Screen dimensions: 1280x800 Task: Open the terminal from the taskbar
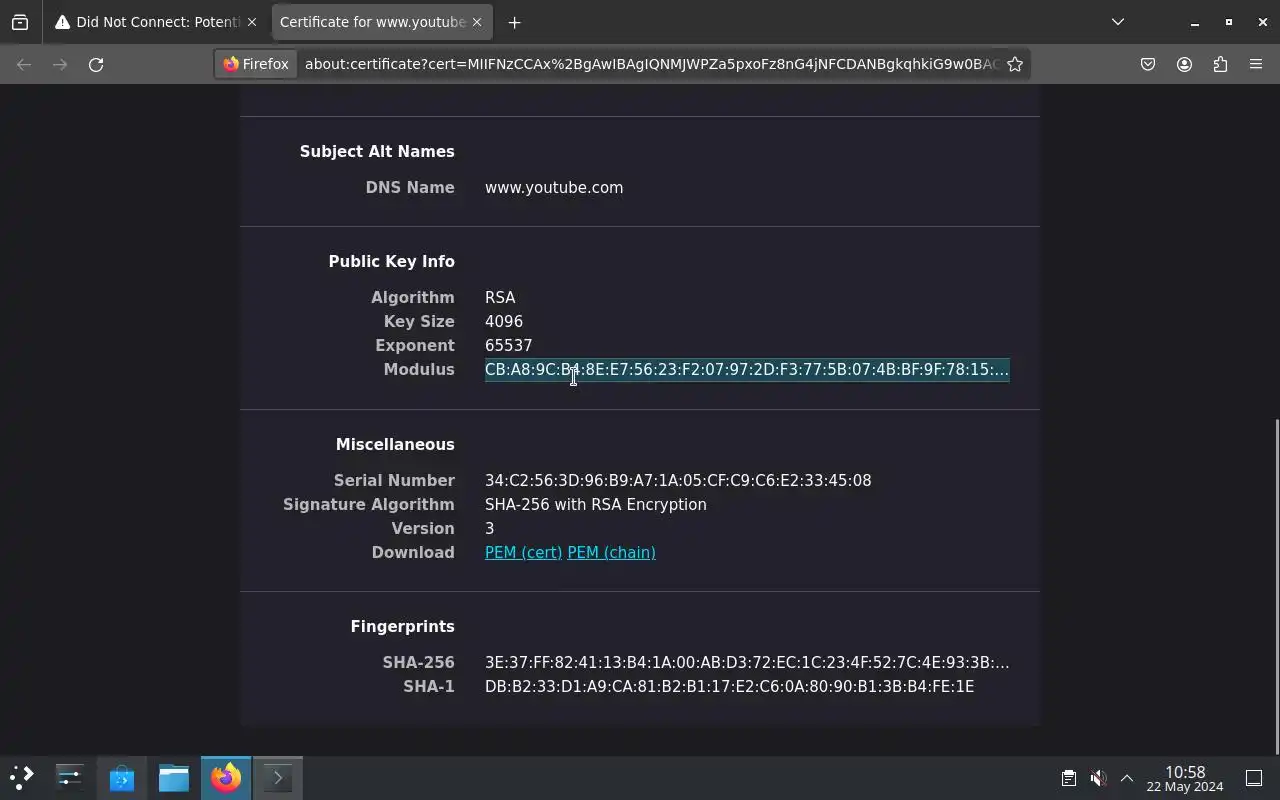click(x=278, y=777)
